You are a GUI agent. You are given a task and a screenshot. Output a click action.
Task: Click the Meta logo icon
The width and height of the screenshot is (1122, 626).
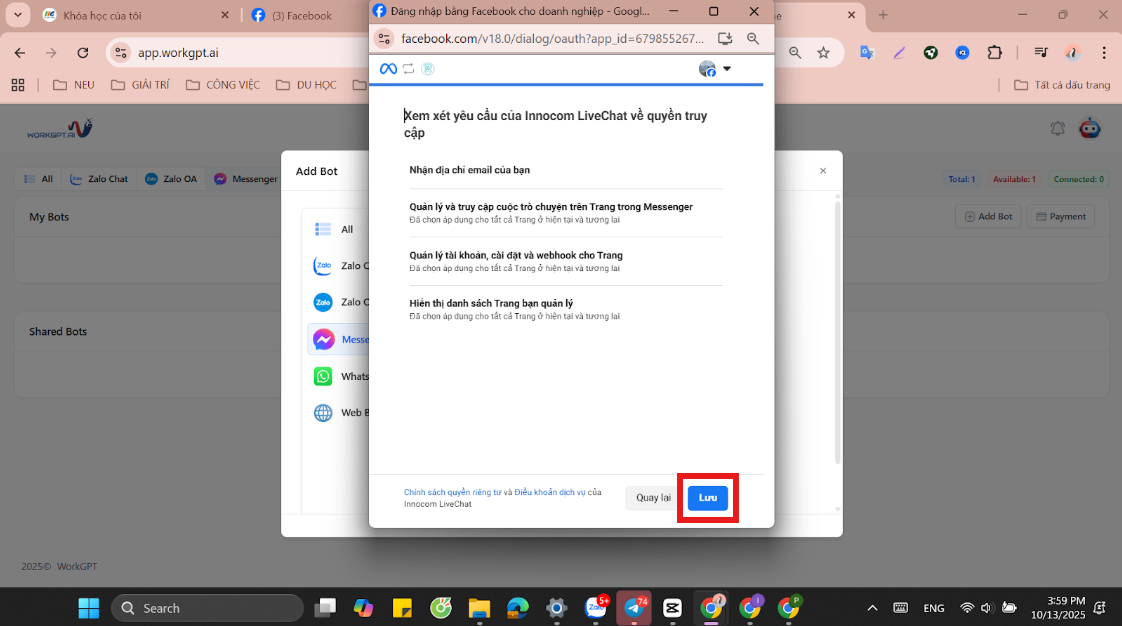pyautogui.click(x=388, y=69)
